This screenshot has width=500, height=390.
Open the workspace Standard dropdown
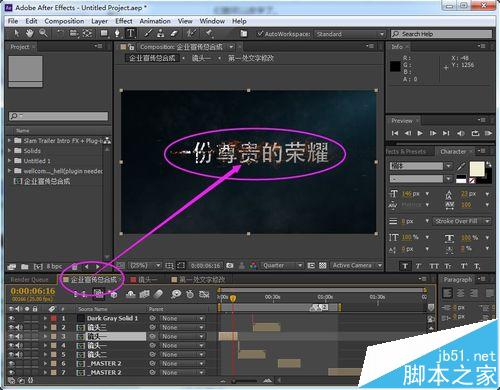click(x=349, y=34)
